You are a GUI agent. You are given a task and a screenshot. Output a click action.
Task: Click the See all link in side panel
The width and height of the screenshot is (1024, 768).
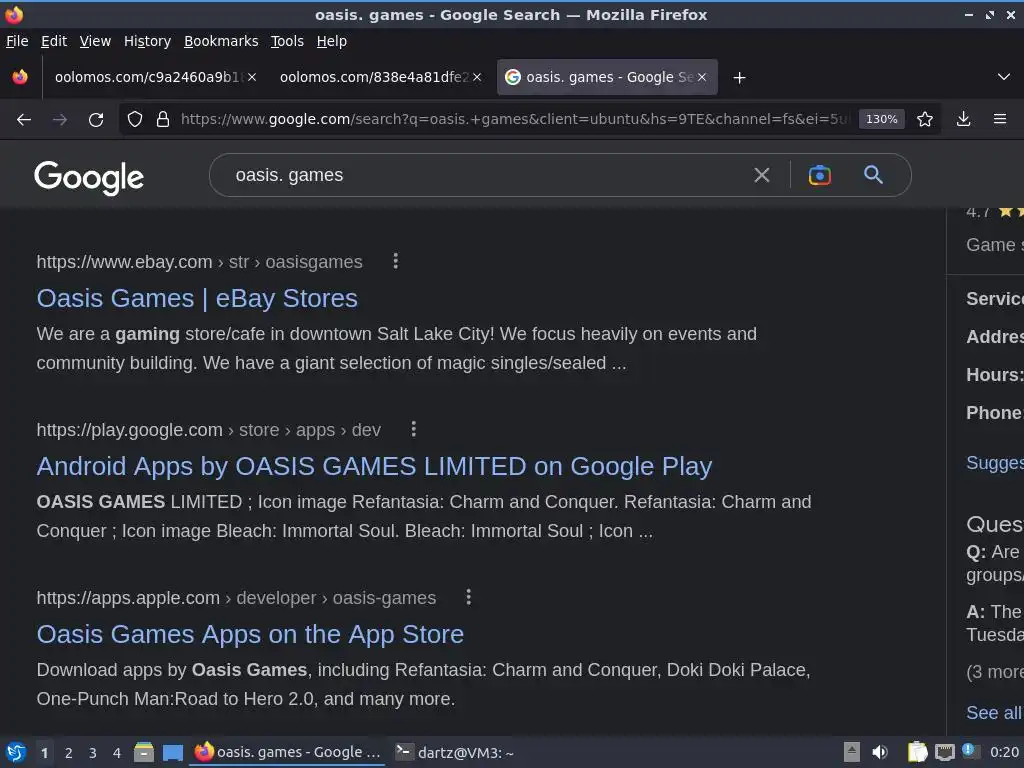click(x=993, y=712)
